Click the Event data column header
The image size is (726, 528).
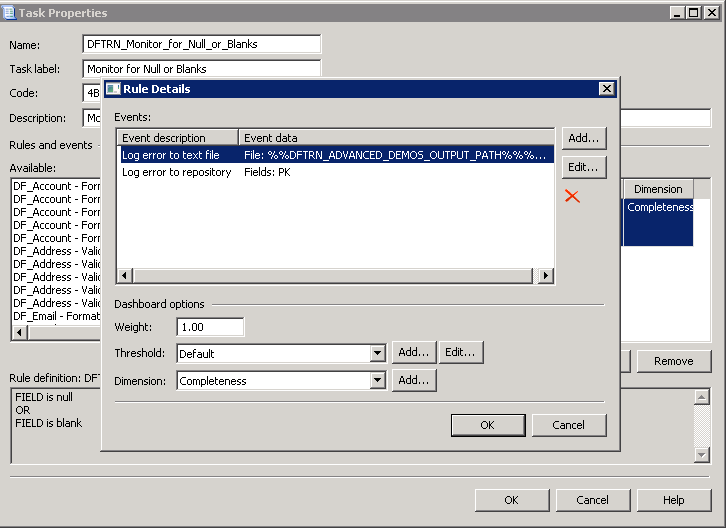[x=396, y=138]
